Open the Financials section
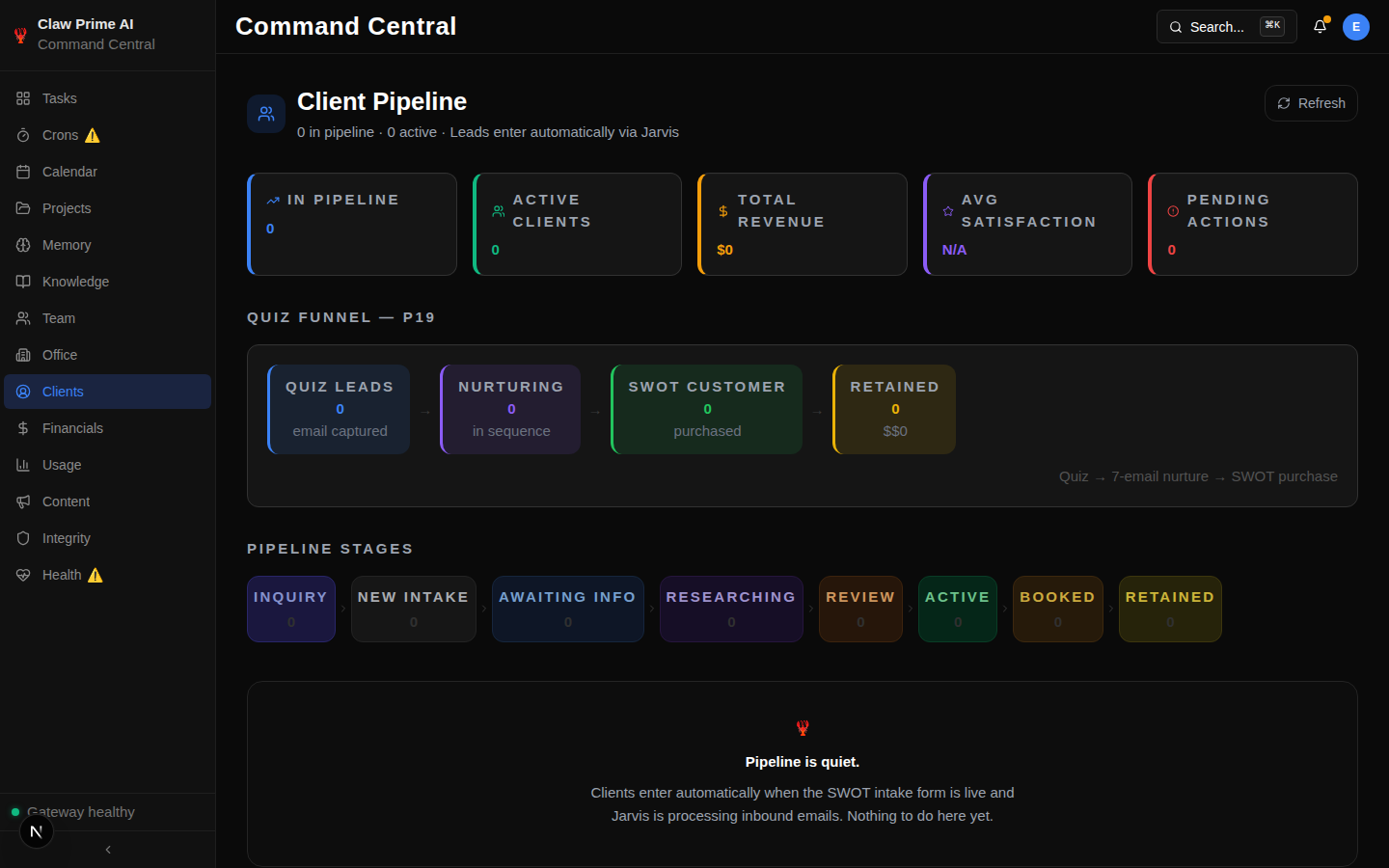The height and width of the screenshot is (868, 1389). point(108,428)
